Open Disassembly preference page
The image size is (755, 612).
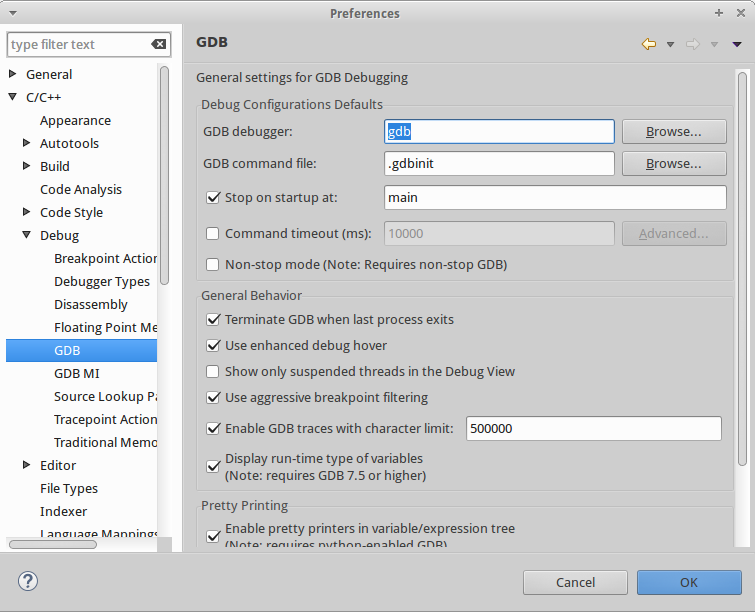(x=91, y=304)
